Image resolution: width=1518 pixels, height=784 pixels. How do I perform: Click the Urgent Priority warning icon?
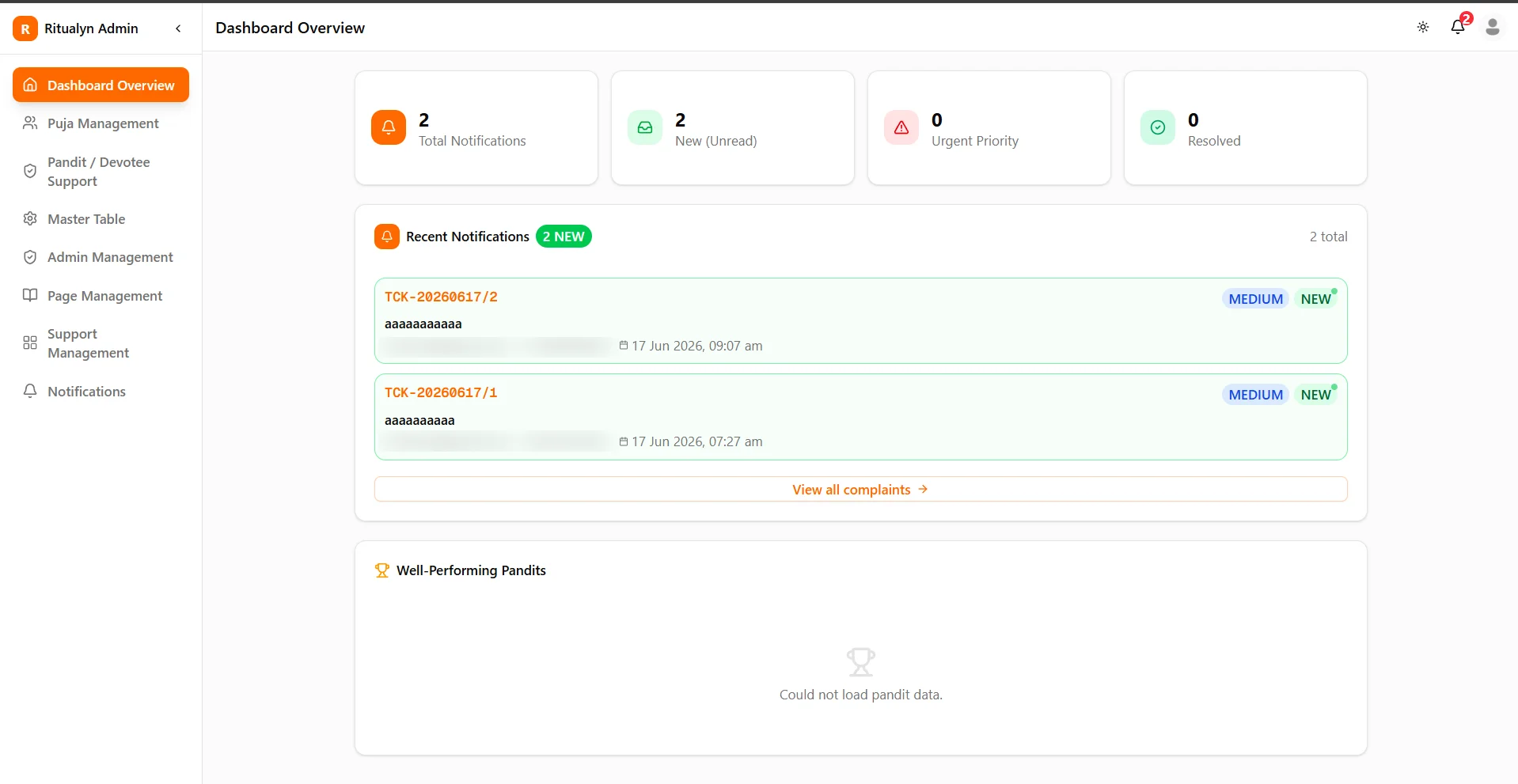[x=901, y=127]
